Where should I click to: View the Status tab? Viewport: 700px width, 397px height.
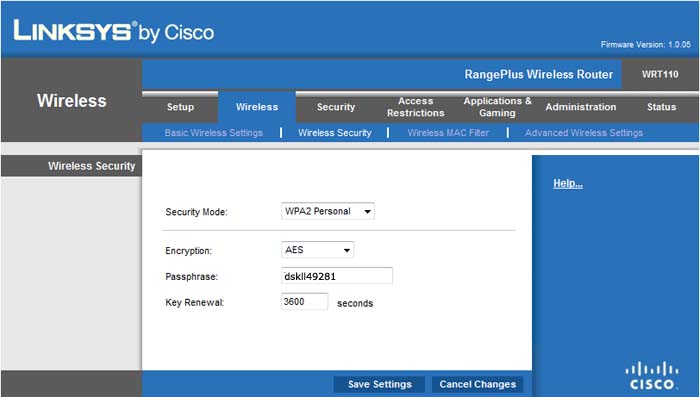click(662, 107)
